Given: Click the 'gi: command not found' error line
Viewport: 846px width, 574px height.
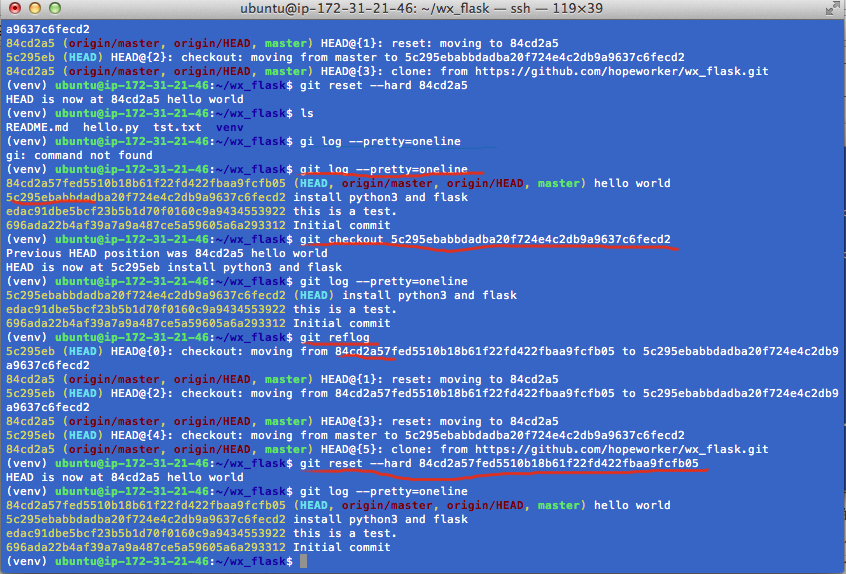Looking at the screenshot, I should pyautogui.click(x=79, y=155).
